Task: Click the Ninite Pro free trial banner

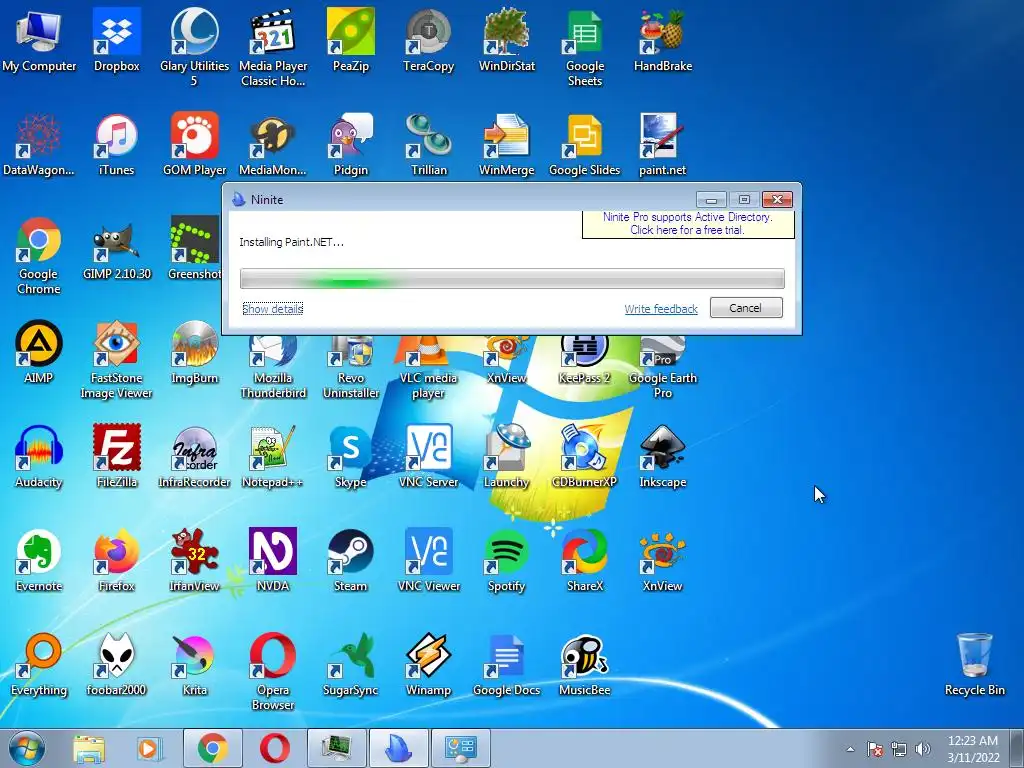Action: pyautogui.click(x=688, y=223)
